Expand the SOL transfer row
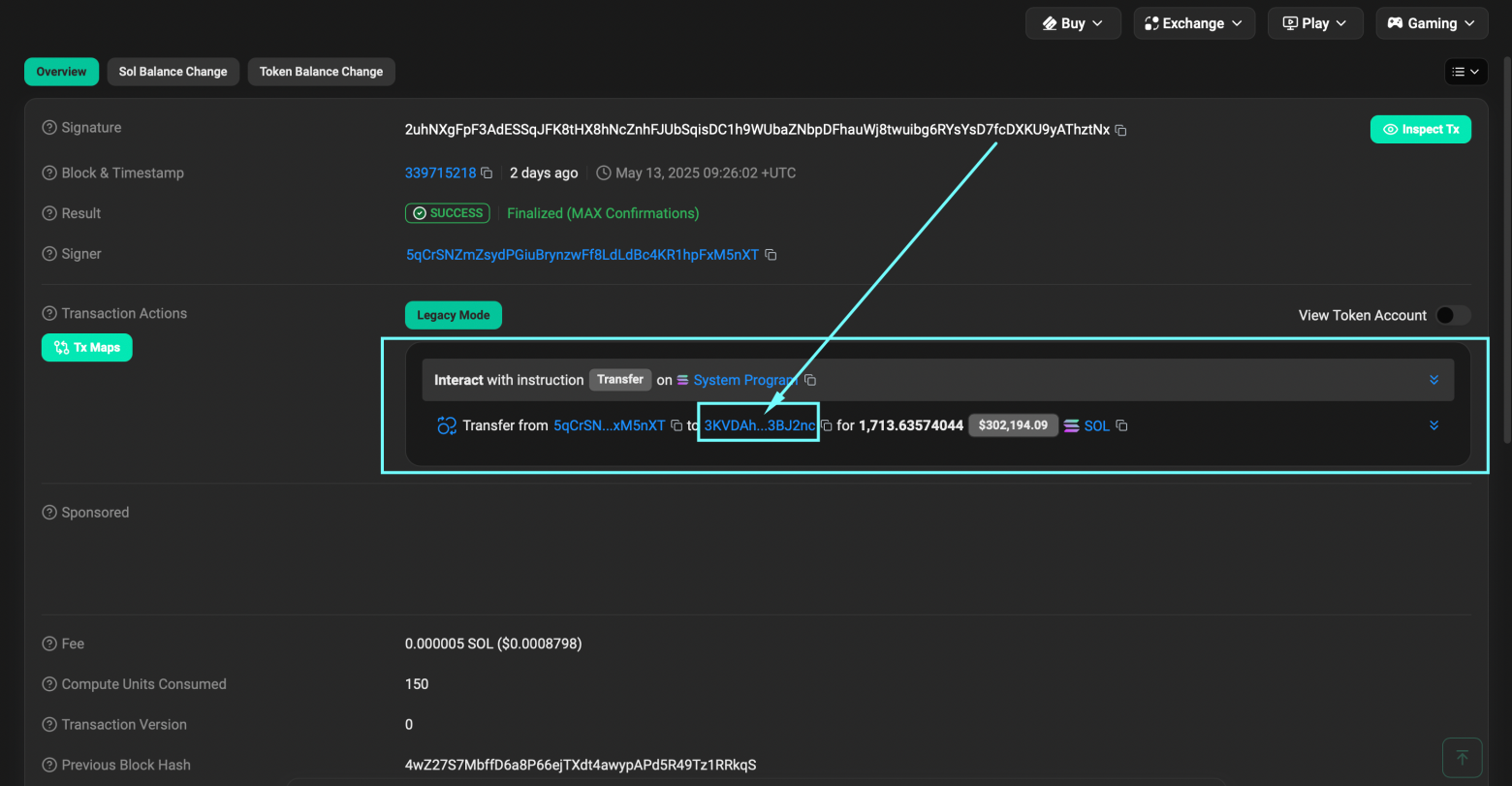1512x786 pixels. (x=1433, y=425)
